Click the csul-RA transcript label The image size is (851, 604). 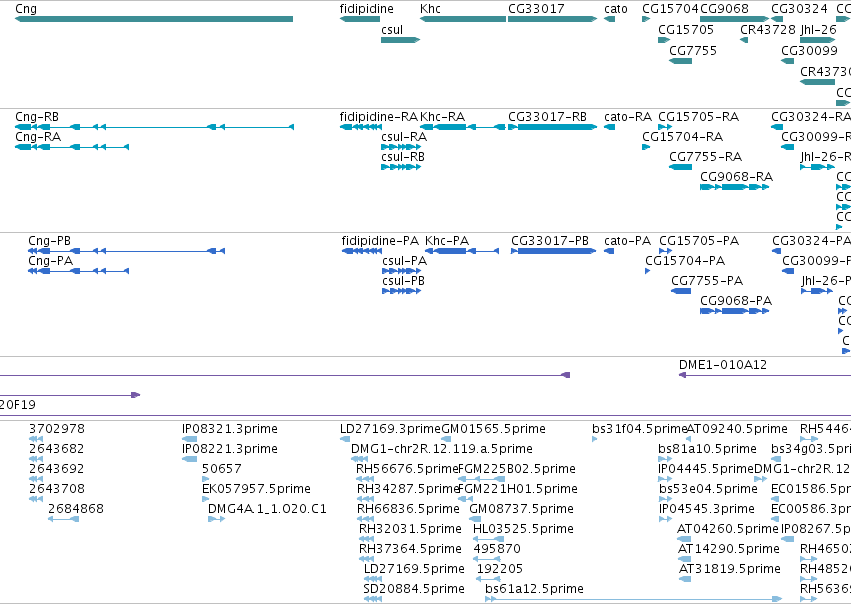point(404,137)
